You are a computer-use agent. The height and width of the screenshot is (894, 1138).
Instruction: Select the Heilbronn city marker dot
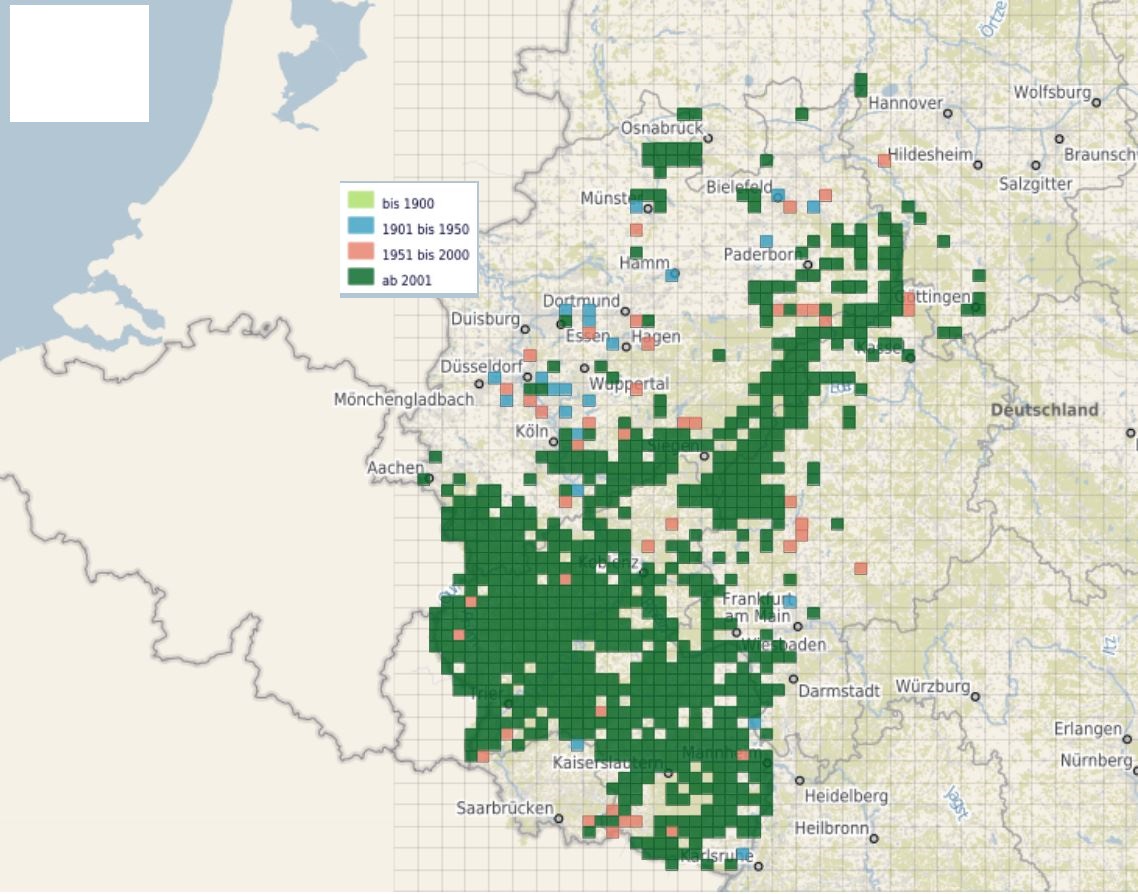(874, 838)
